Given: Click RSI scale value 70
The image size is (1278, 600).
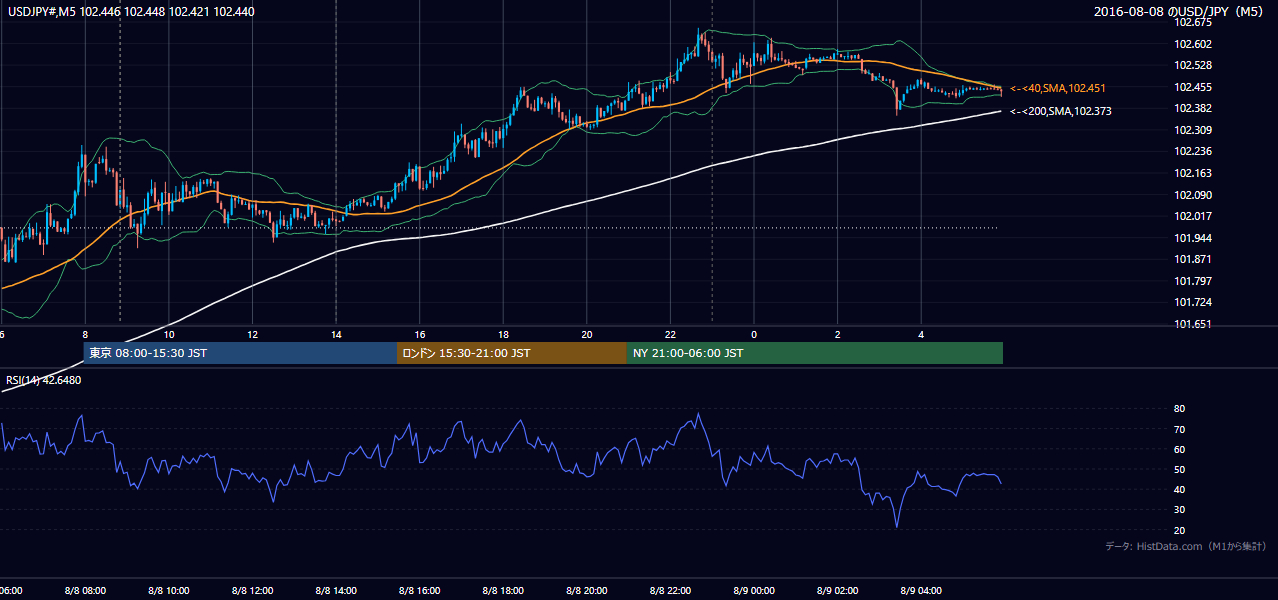Looking at the screenshot, I should coord(1179,429).
